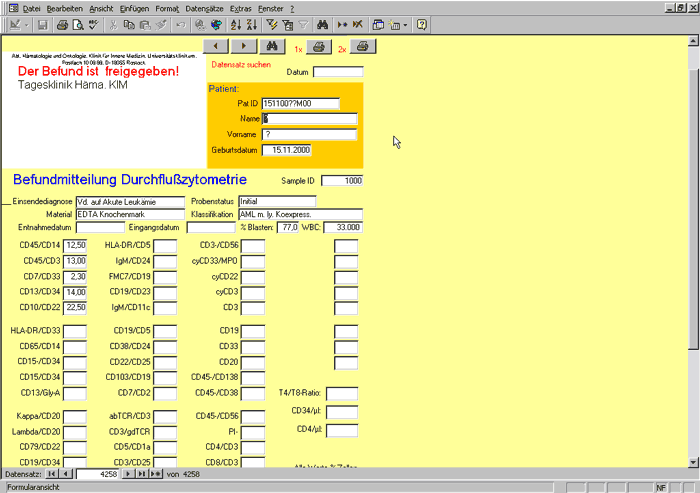Screen dimensions: 700x493
Task: Click the Insert Hyperlink globe icon
Action: pos(200,25)
